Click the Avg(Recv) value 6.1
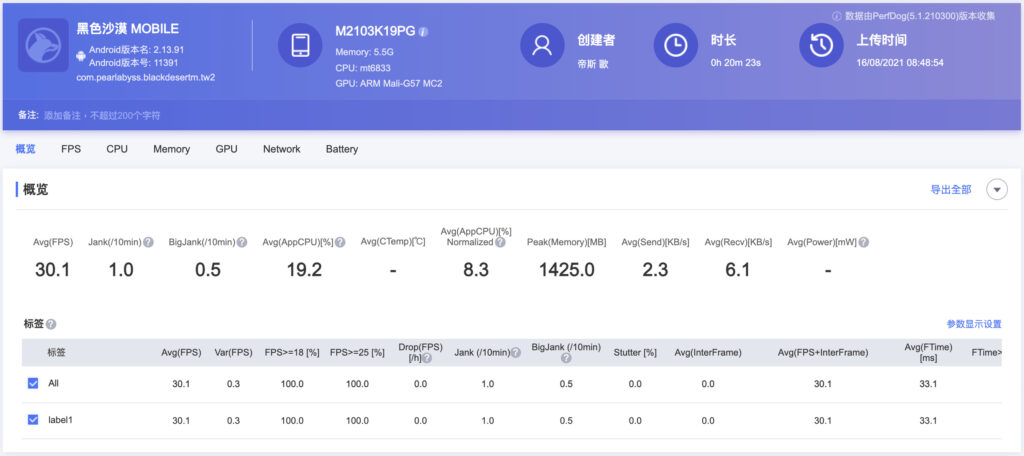This screenshot has height=456, width=1024. [x=737, y=270]
